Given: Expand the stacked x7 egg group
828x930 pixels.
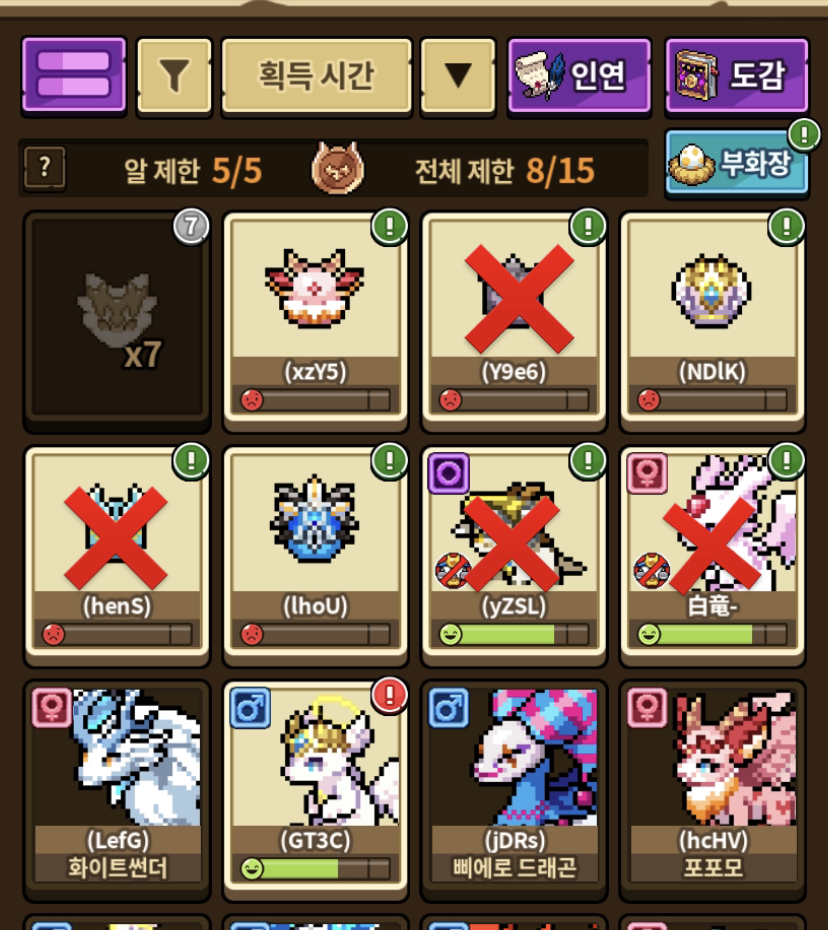Looking at the screenshot, I should (x=117, y=320).
